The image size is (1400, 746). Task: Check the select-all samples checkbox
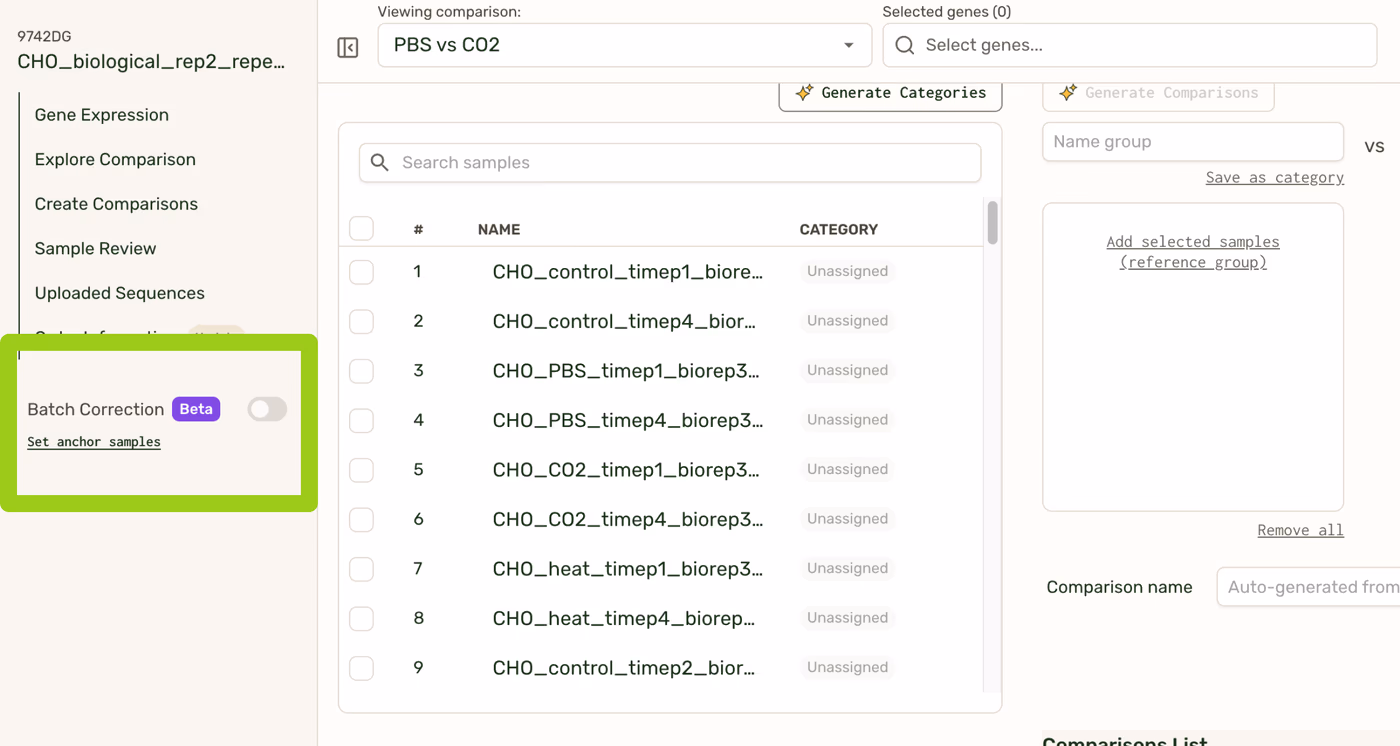(x=362, y=229)
